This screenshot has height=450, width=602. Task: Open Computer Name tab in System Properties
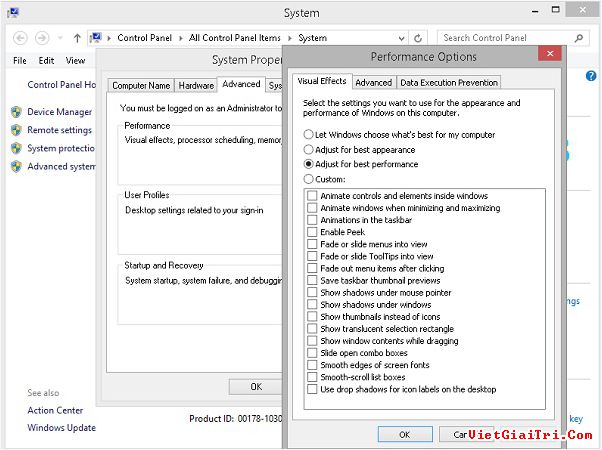[141, 86]
